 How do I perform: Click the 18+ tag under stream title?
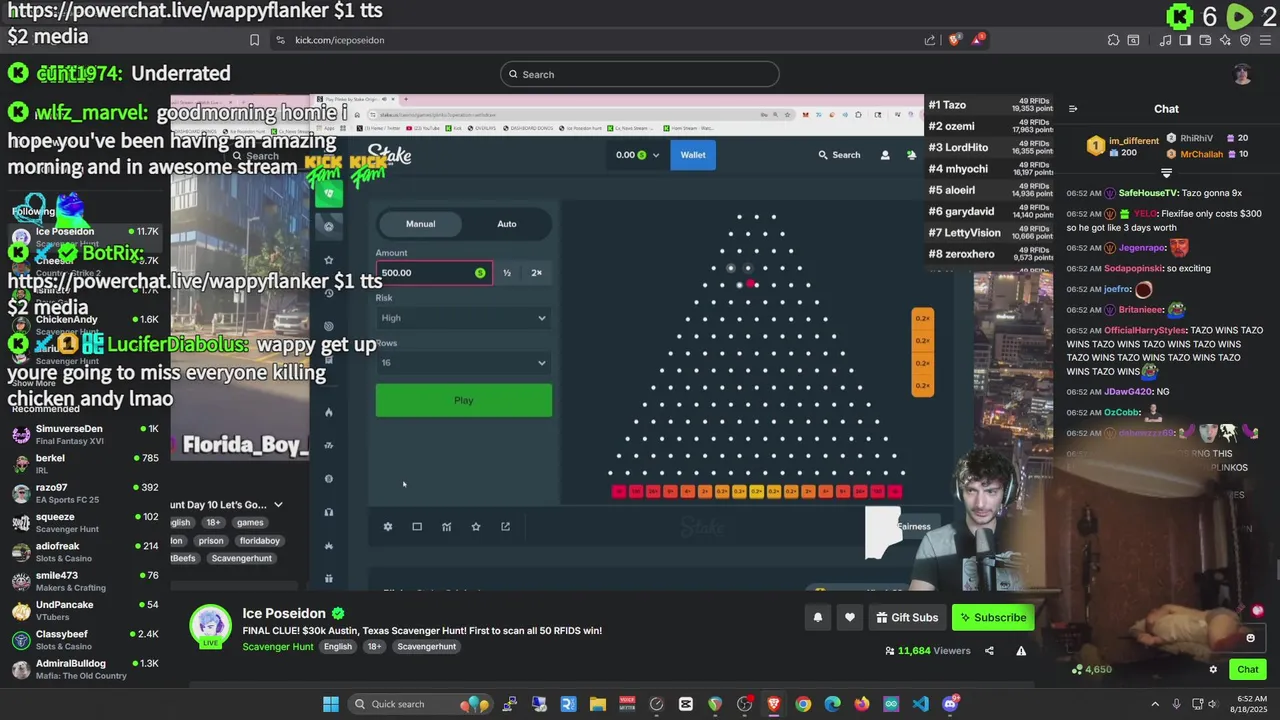click(374, 647)
